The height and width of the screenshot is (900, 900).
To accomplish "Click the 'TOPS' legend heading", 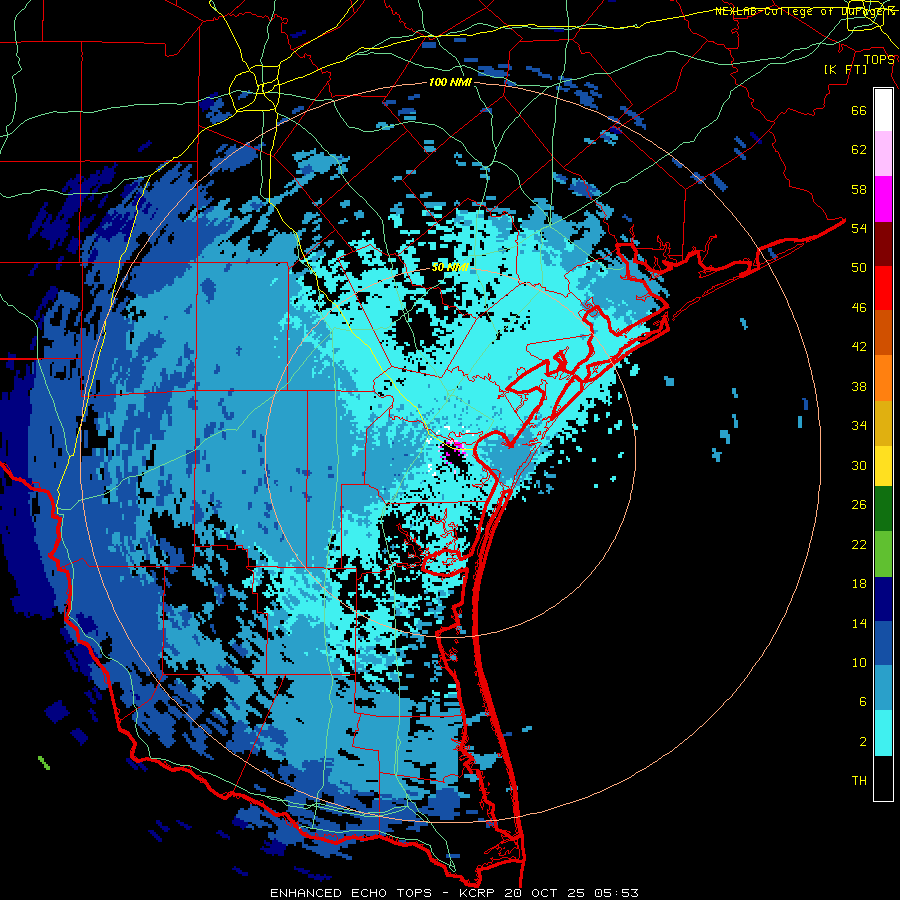I will pyautogui.click(x=879, y=59).
